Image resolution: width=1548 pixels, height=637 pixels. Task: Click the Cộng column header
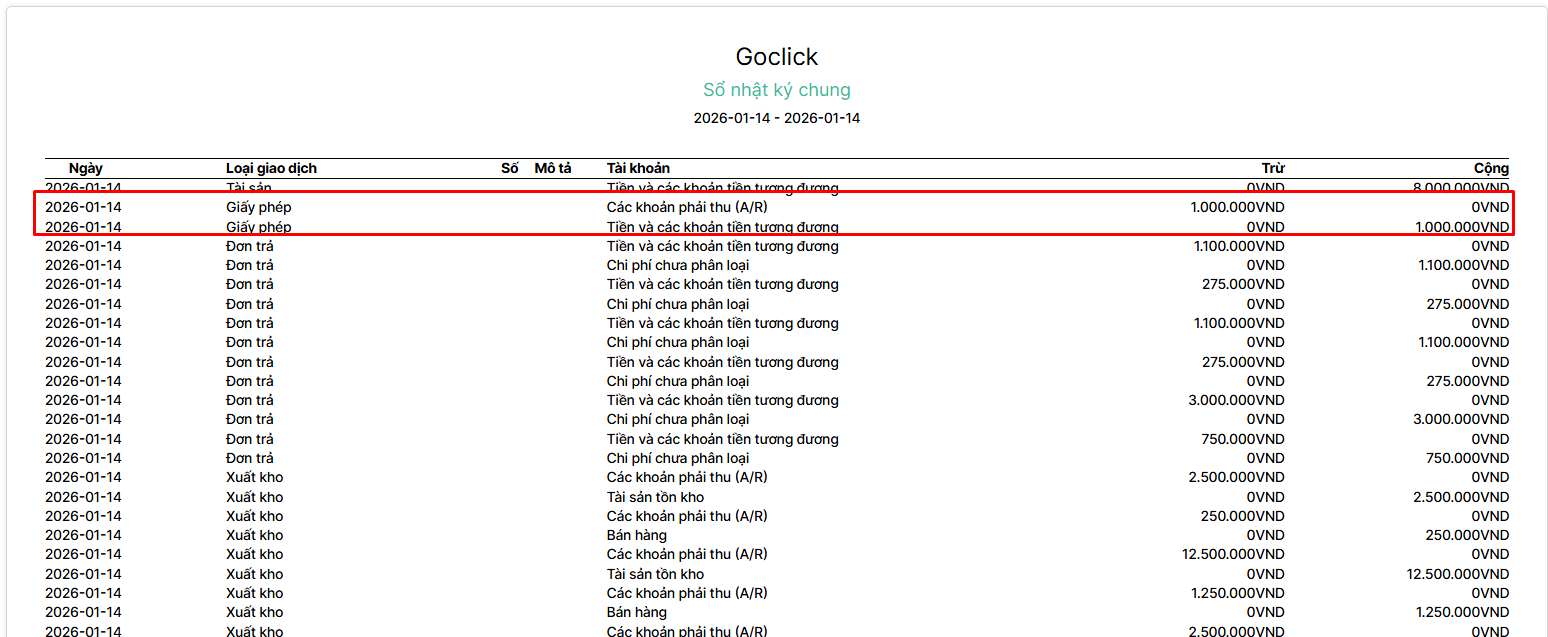[1490, 168]
